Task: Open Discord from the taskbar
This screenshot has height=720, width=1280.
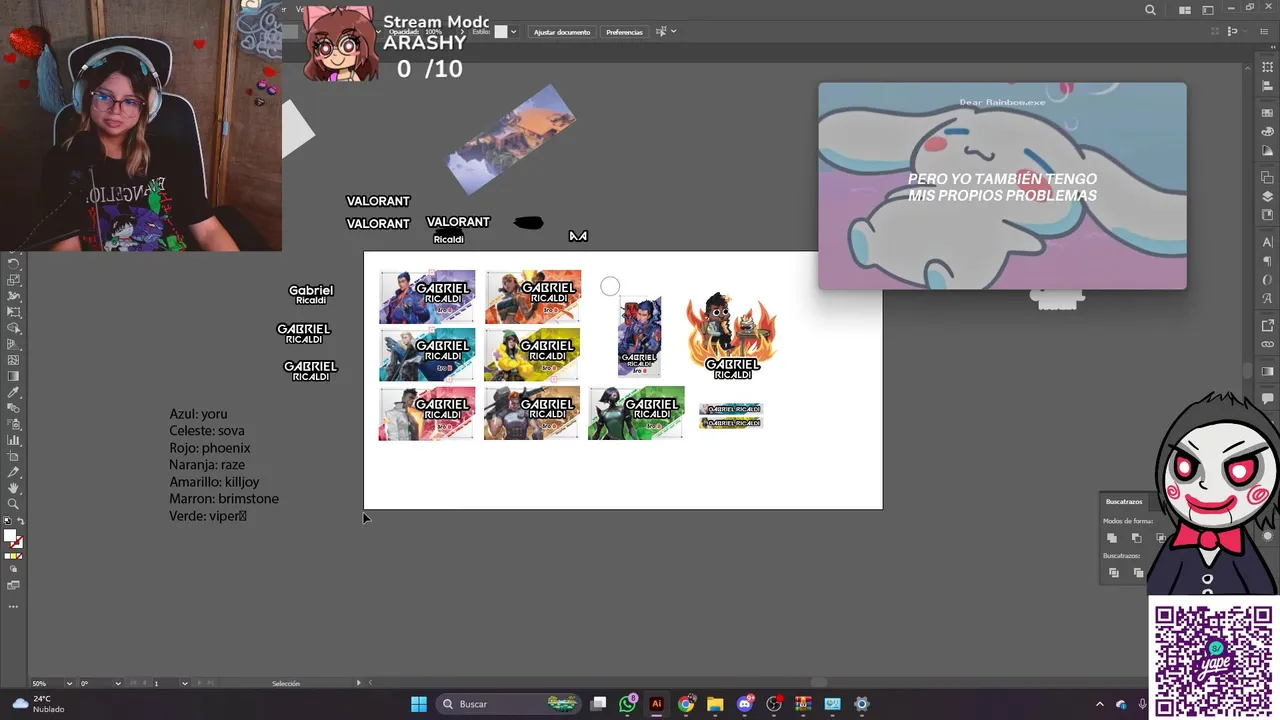Action: coord(744,704)
